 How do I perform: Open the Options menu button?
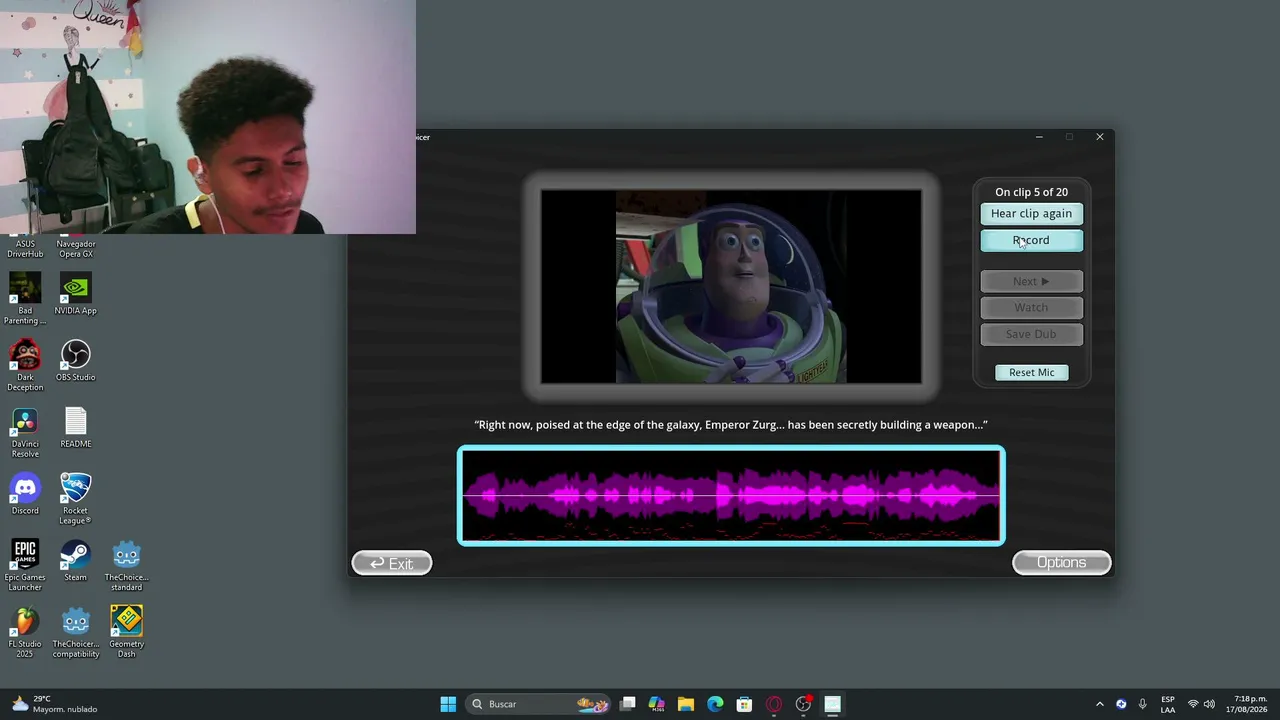pos(1061,563)
